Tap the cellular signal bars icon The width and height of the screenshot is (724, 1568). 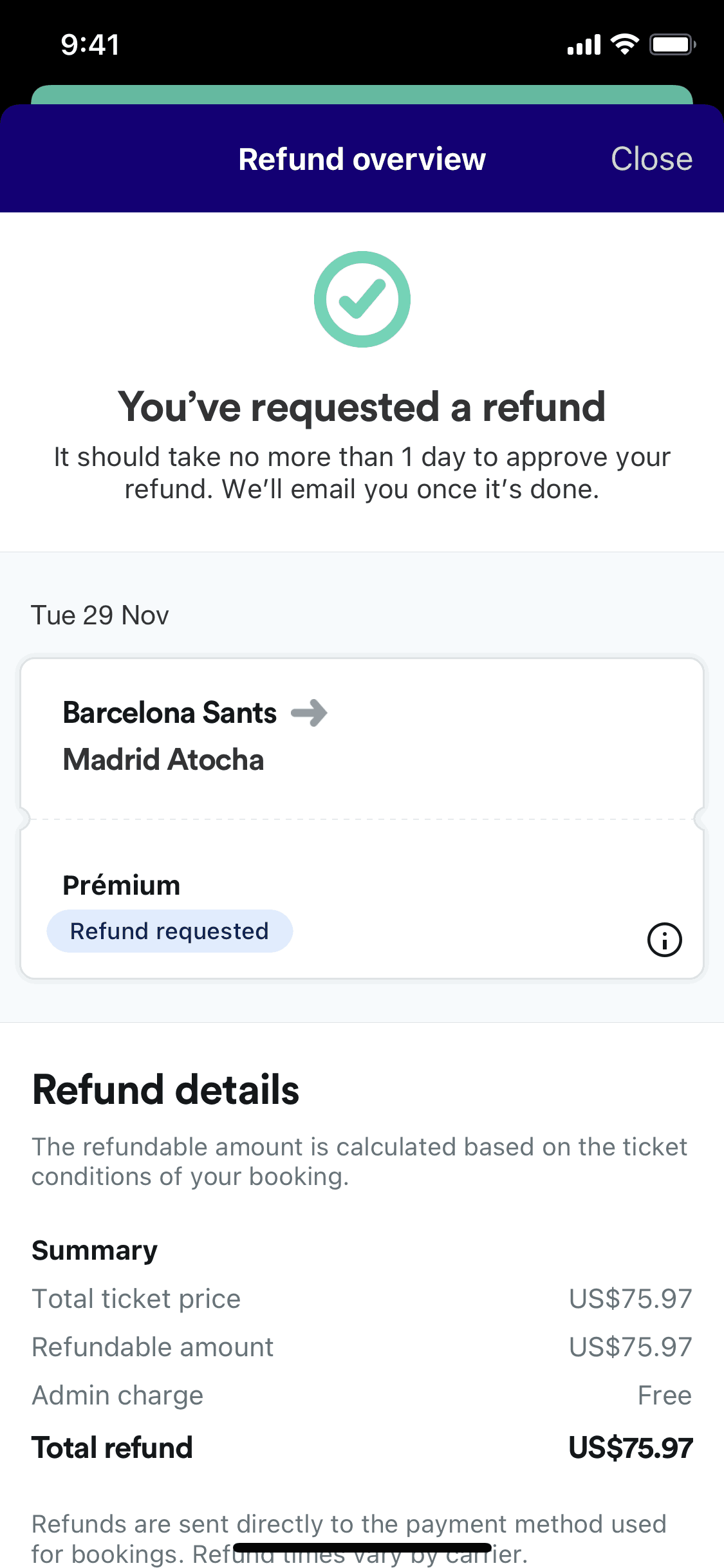click(584, 45)
